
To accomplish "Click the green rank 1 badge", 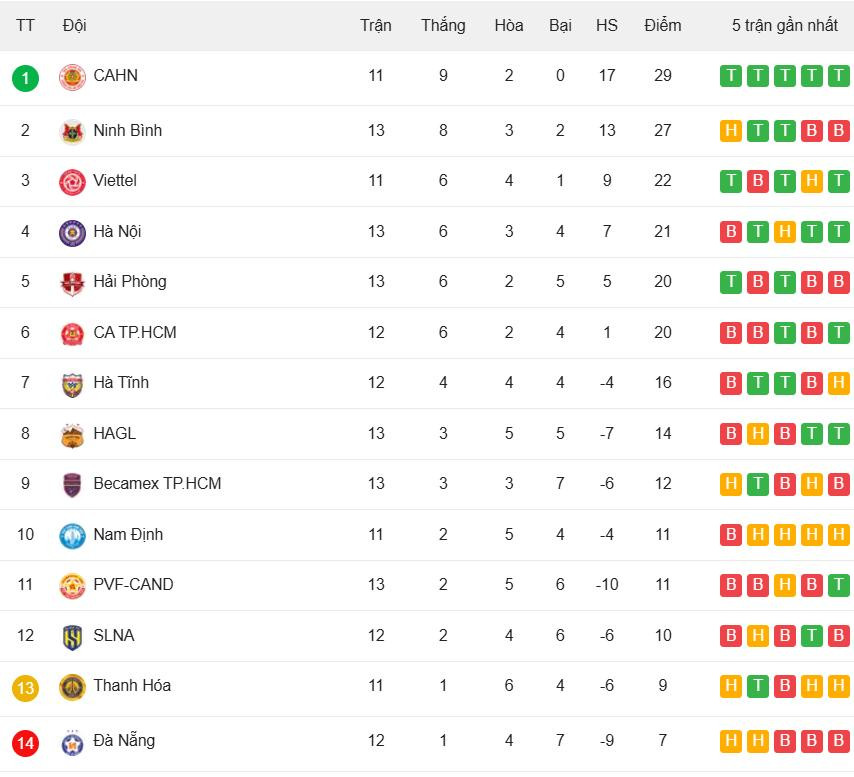I will [x=26, y=77].
